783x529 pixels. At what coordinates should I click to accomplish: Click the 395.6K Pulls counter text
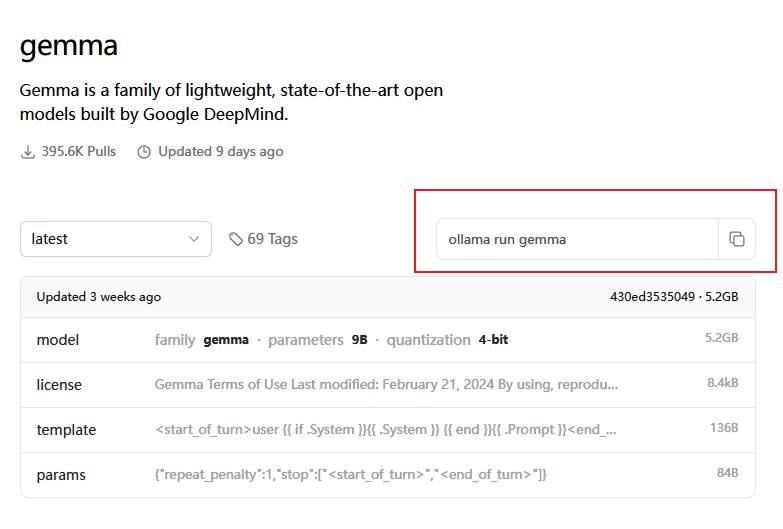[79, 151]
